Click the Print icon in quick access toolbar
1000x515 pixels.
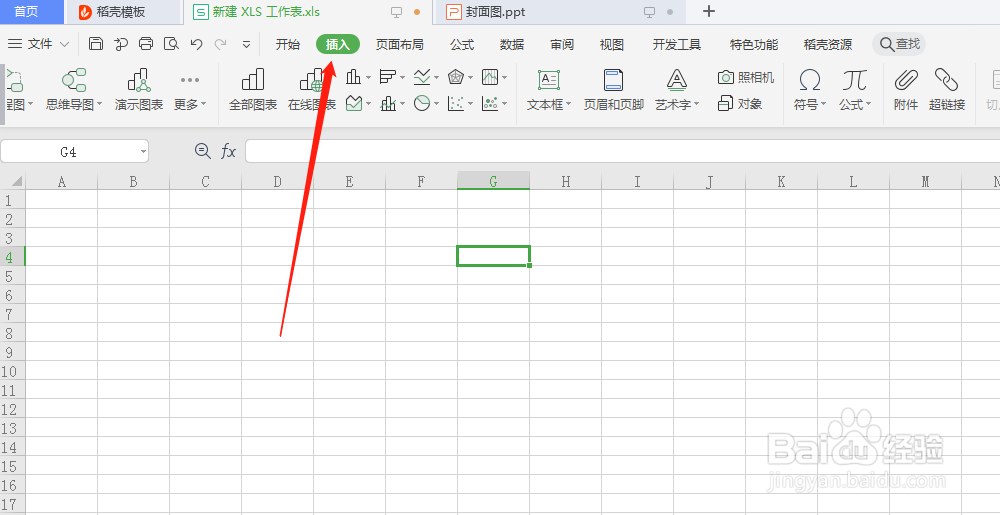(x=146, y=44)
